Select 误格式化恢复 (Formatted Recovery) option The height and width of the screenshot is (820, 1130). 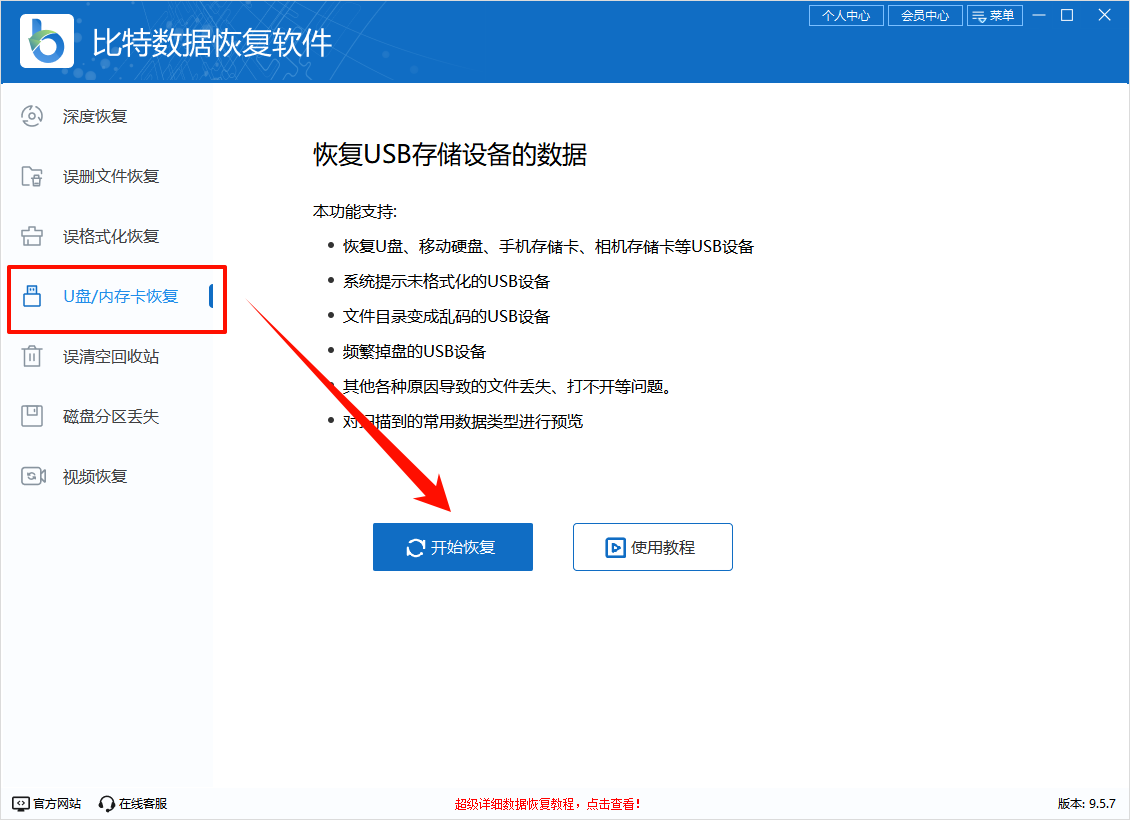pos(33,236)
